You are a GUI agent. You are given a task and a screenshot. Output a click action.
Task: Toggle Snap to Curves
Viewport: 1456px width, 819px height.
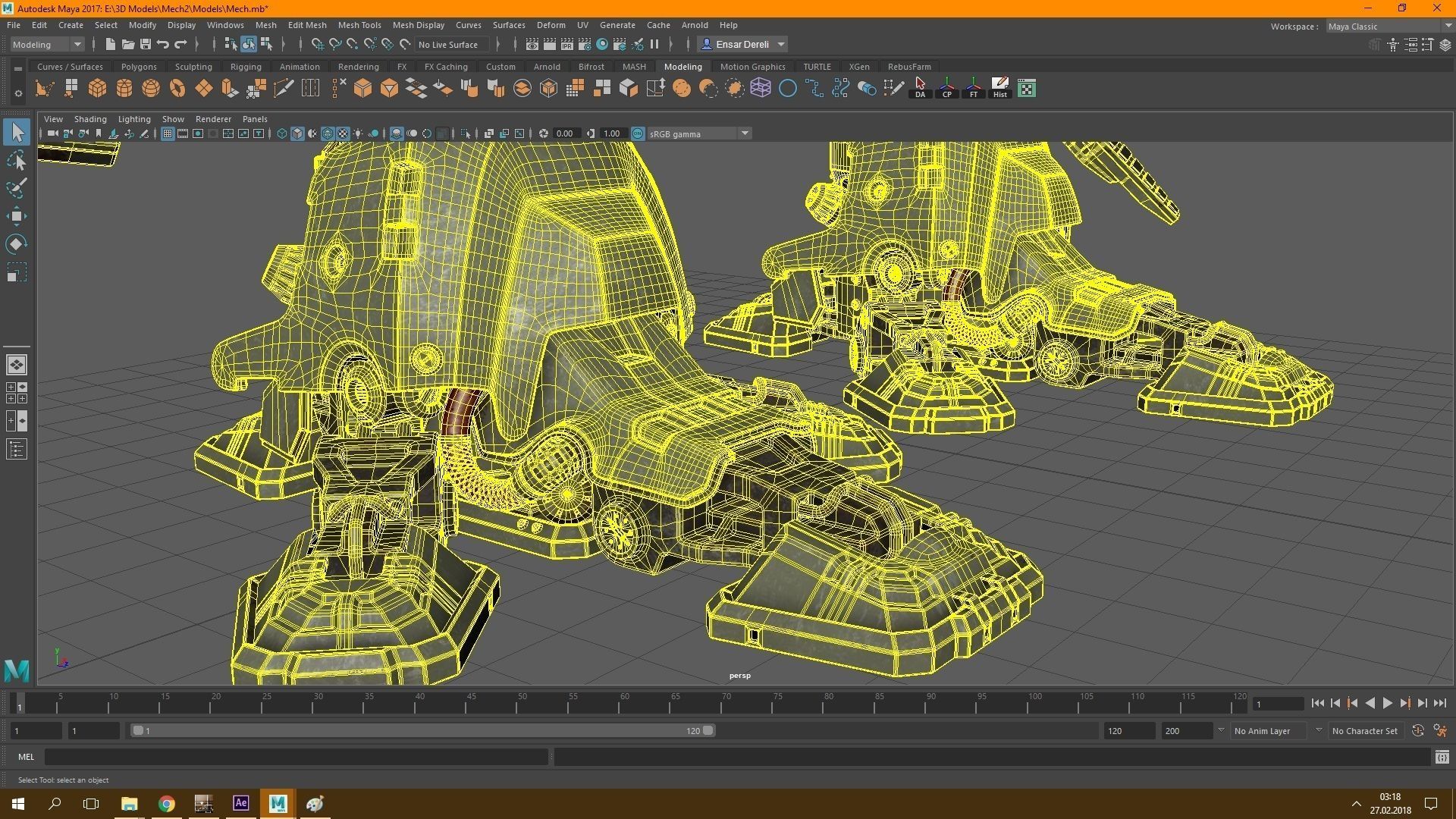coord(335,44)
